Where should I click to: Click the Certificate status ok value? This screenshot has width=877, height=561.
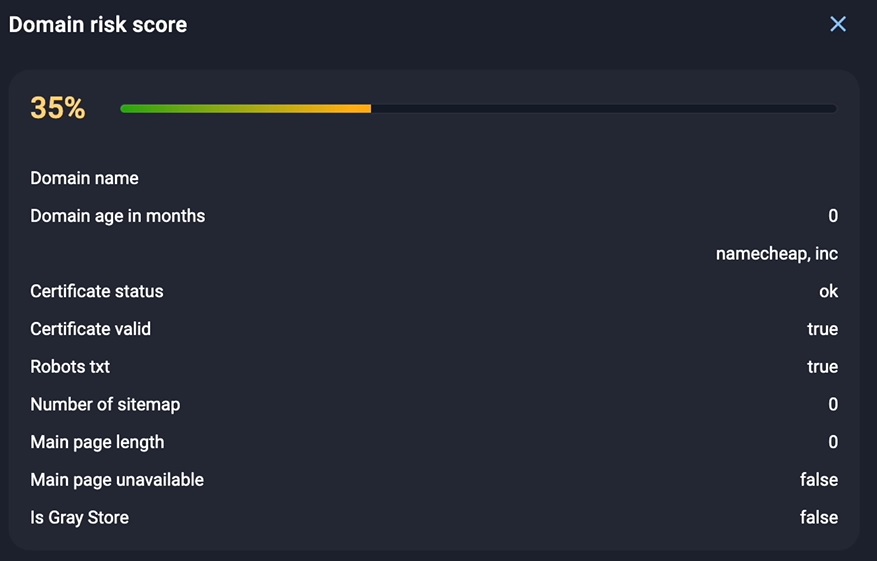828,291
